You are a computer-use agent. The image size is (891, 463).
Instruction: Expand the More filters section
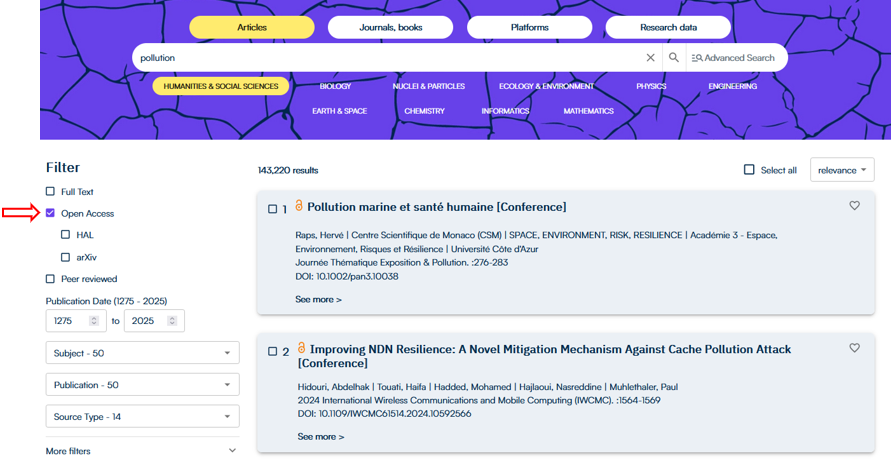[x=142, y=451]
